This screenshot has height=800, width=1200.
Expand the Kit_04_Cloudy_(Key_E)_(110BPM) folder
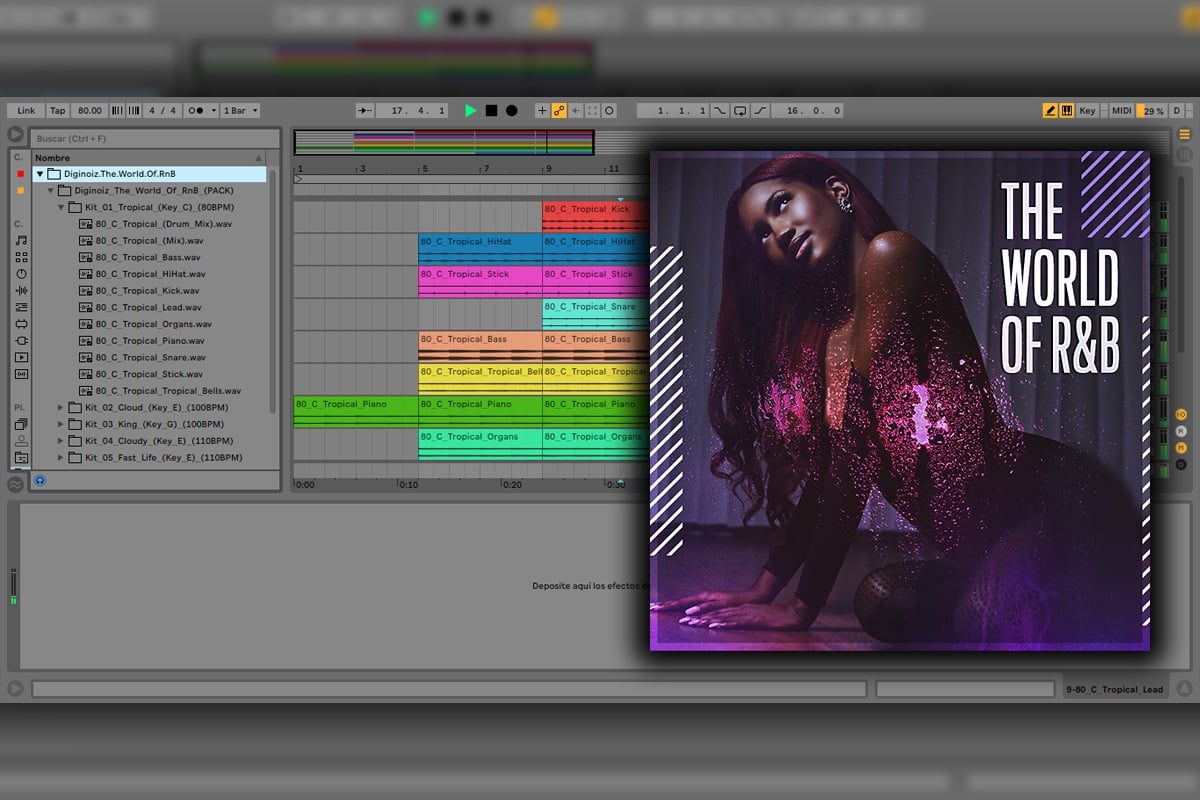pyautogui.click(x=61, y=441)
